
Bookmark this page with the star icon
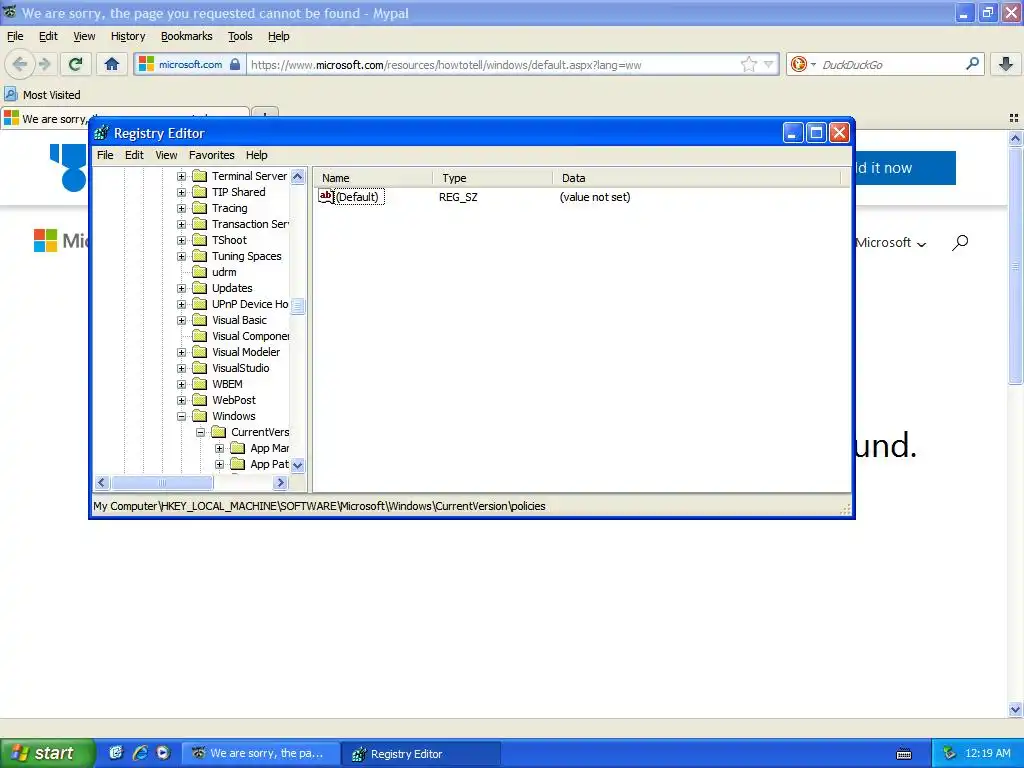[x=748, y=64]
